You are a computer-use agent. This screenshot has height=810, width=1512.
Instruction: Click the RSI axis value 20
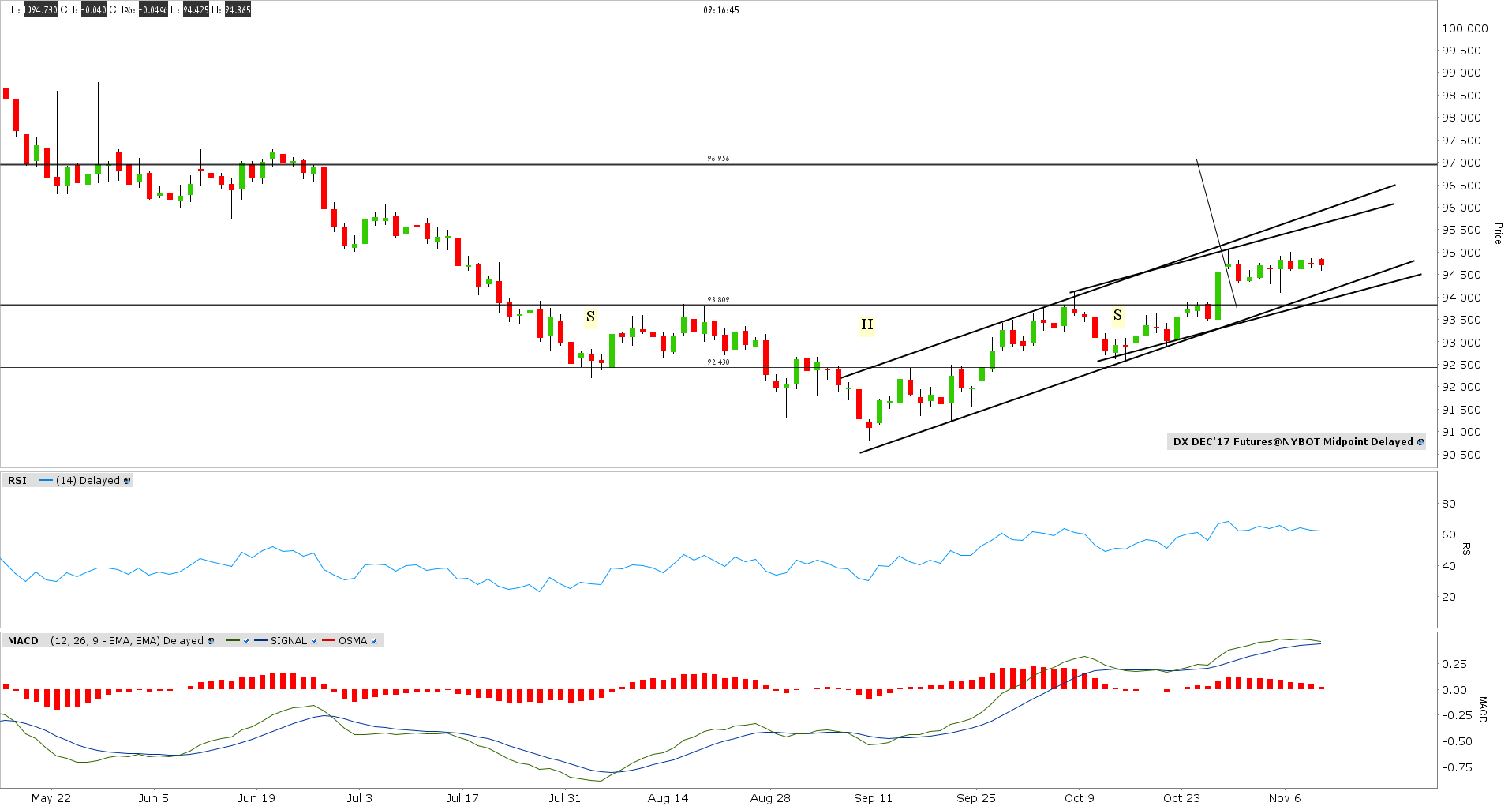click(1449, 597)
